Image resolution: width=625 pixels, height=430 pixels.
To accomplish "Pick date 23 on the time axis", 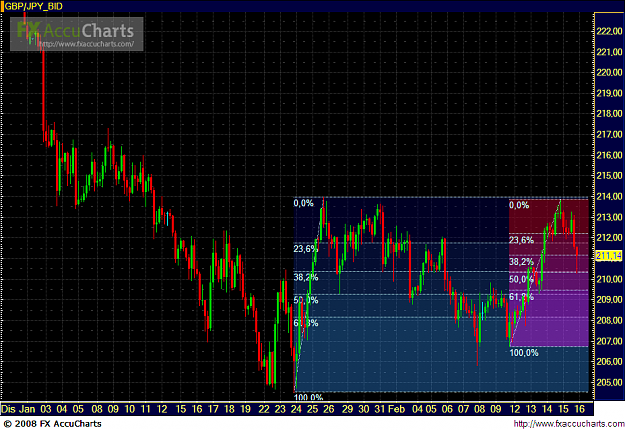I will pos(280,409).
